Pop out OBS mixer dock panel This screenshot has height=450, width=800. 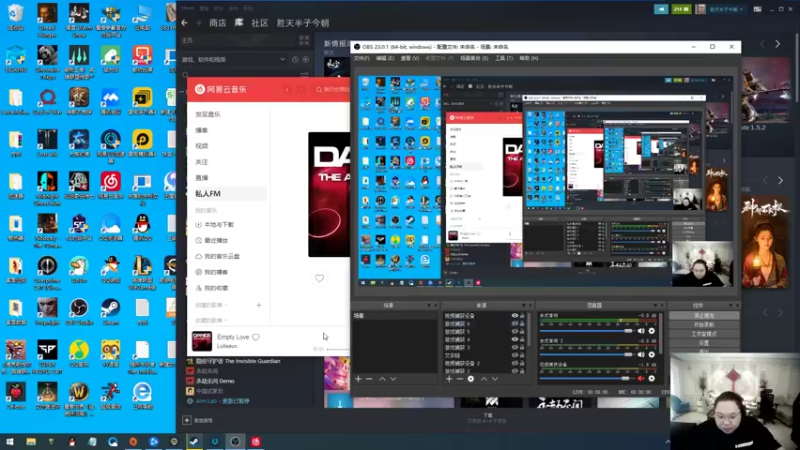pyautogui.click(x=656, y=305)
